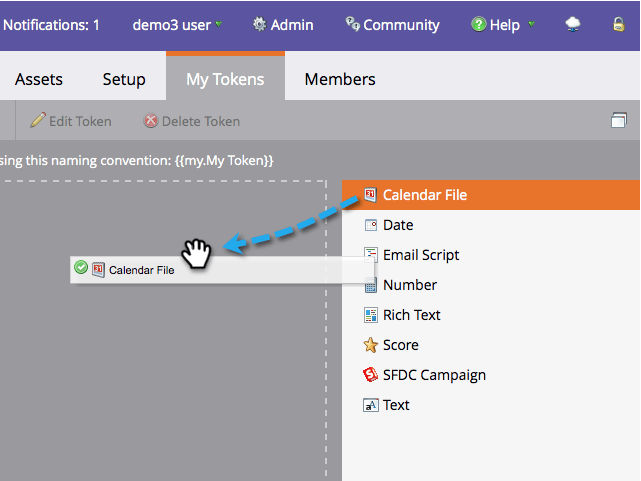This screenshot has height=481, width=641.
Task: Open the Setup tab
Action: [124, 79]
